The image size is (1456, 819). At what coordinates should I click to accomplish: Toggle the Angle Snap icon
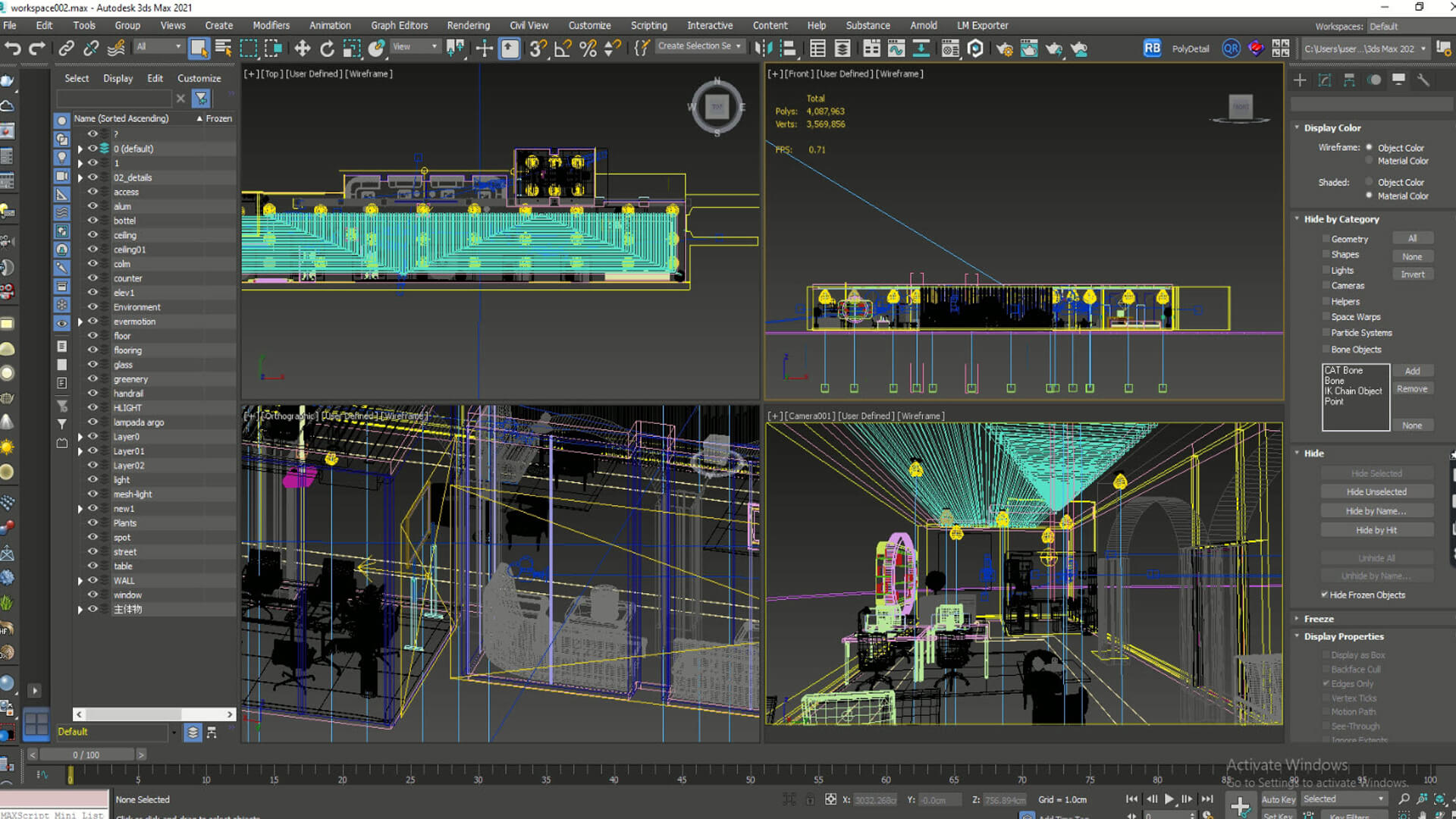click(563, 49)
